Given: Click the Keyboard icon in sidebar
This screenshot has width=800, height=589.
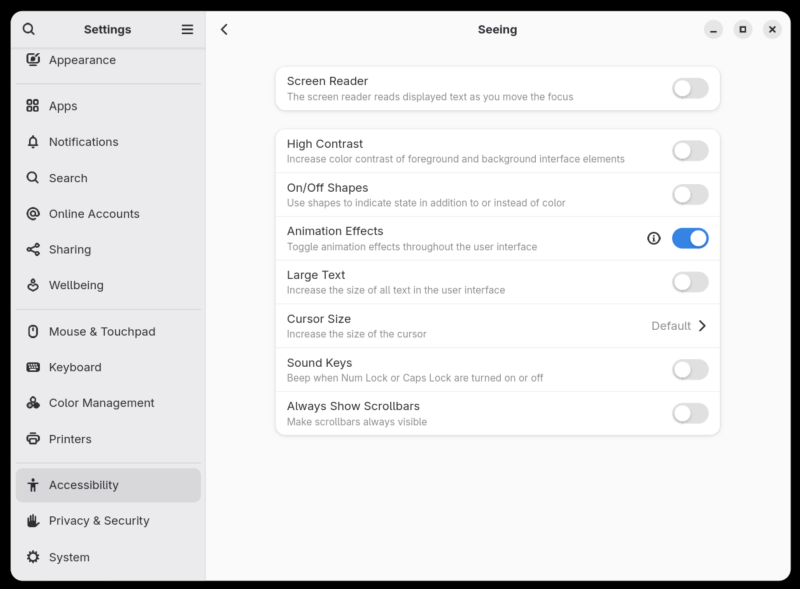Looking at the screenshot, I should point(33,367).
